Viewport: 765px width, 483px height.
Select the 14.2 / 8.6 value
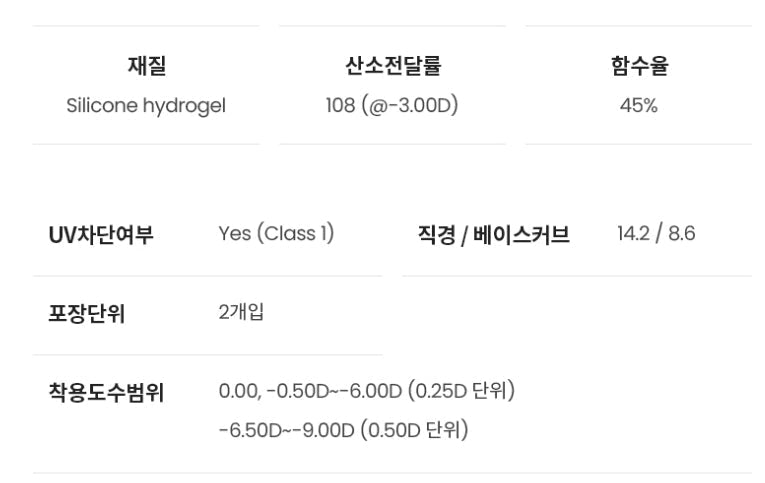pos(656,234)
